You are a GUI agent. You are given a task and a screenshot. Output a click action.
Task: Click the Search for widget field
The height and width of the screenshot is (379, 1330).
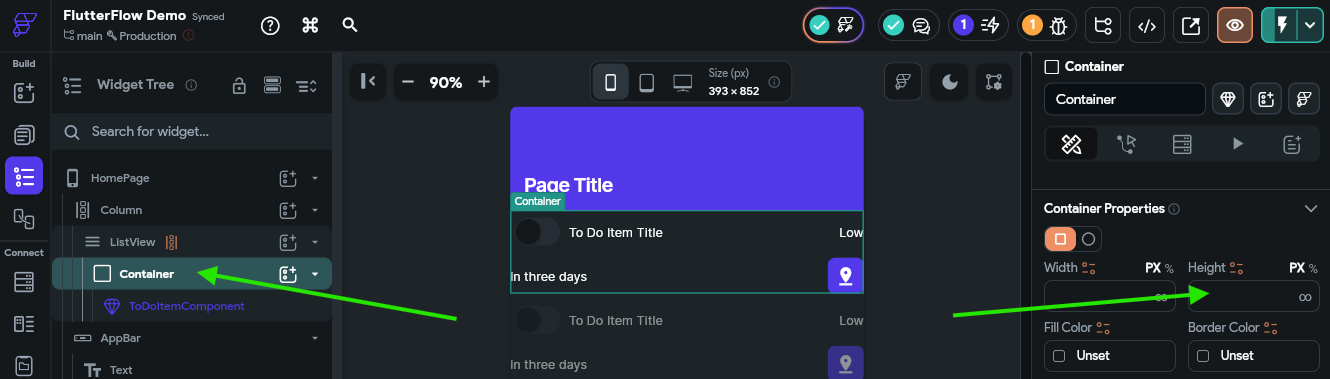pos(192,131)
